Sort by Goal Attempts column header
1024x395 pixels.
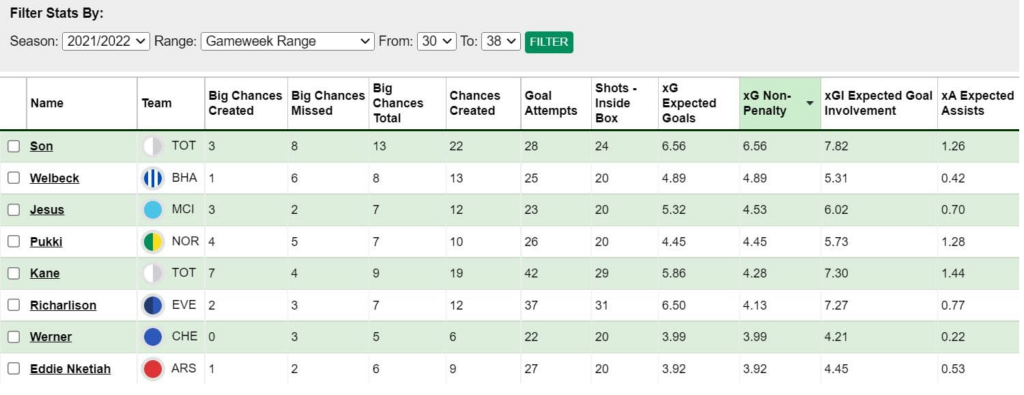[x=551, y=103]
